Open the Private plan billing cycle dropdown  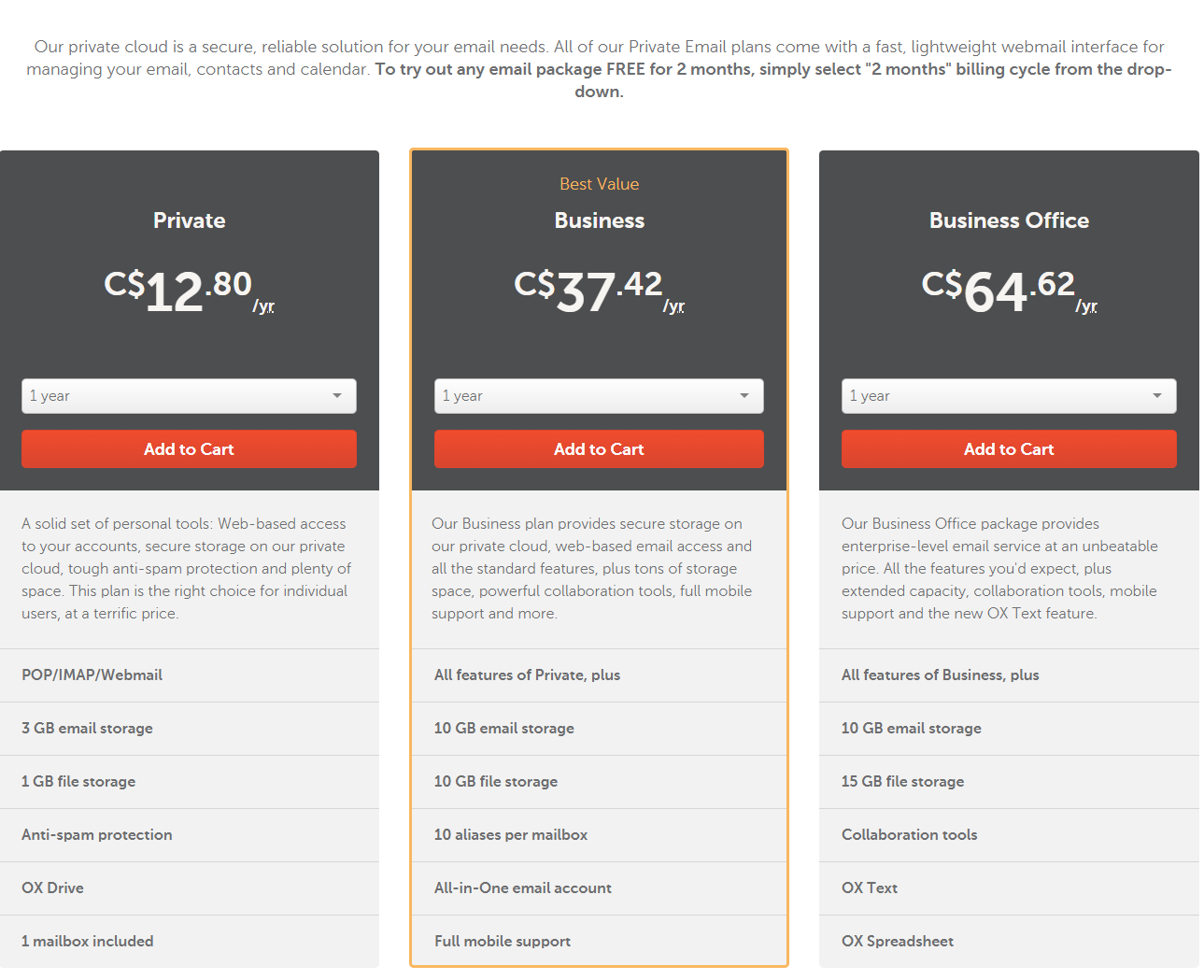point(189,395)
